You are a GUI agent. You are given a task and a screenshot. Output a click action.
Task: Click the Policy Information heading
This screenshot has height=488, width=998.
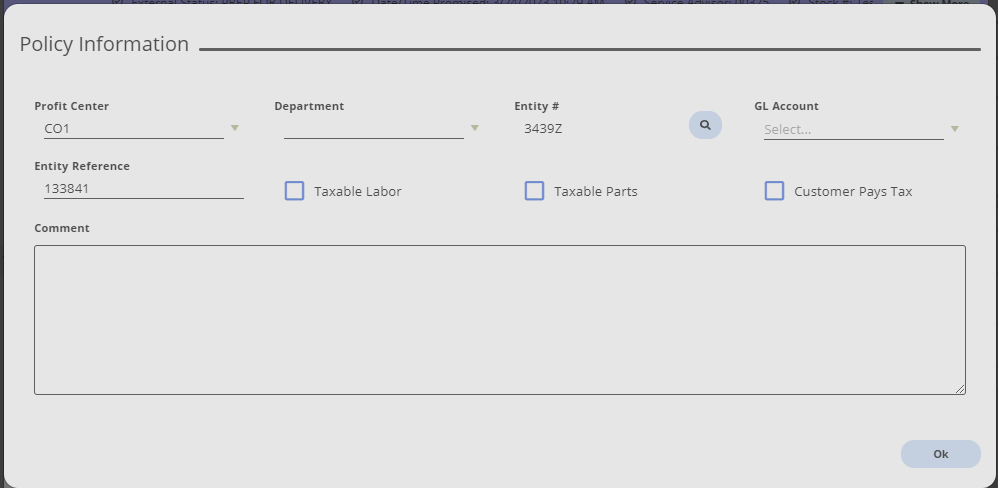click(104, 44)
